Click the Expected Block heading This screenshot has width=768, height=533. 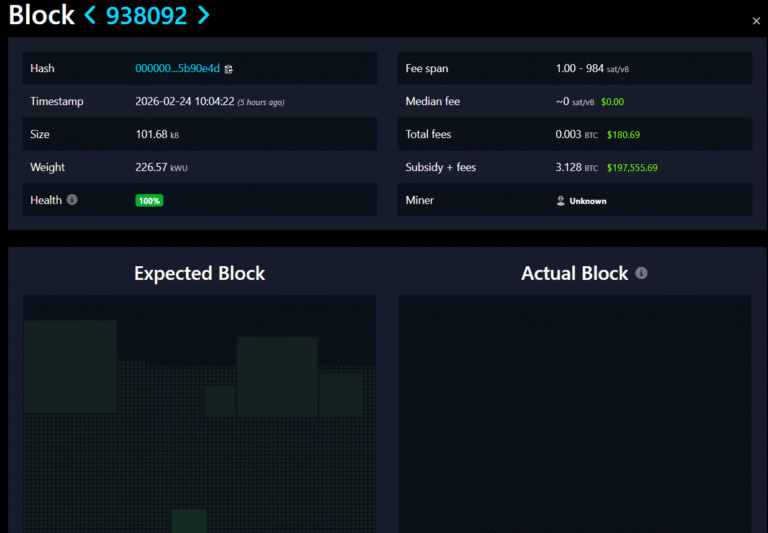[199, 273]
